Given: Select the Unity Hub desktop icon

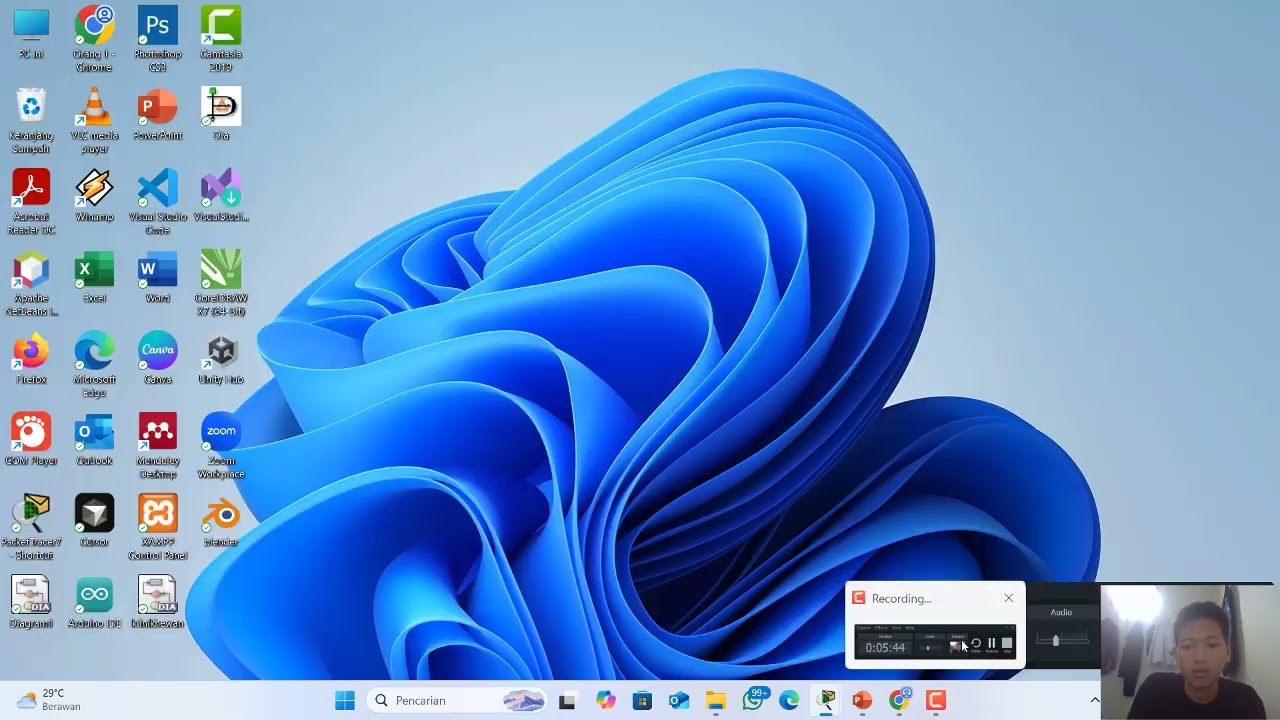Looking at the screenshot, I should pos(221,358).
